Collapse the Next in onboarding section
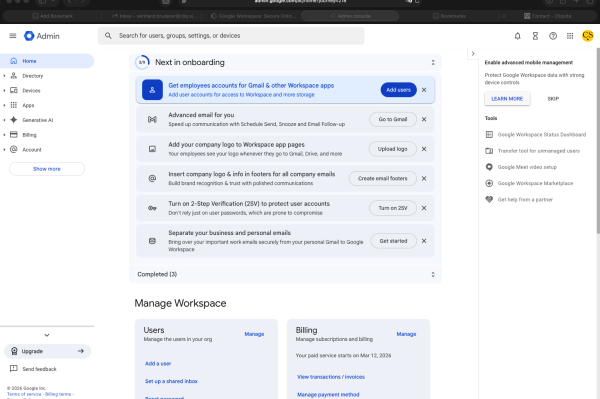 433,62
